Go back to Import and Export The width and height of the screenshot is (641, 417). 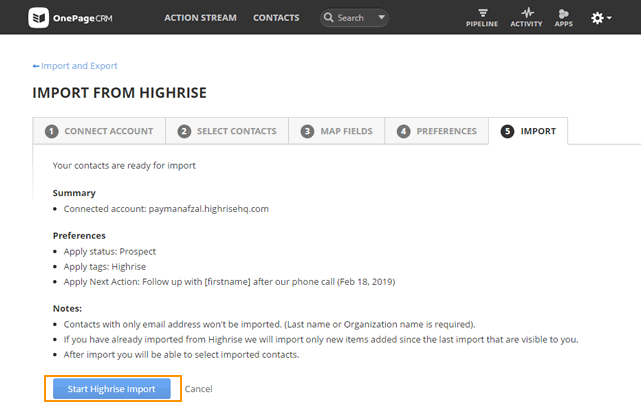click(x=75, y=66)
